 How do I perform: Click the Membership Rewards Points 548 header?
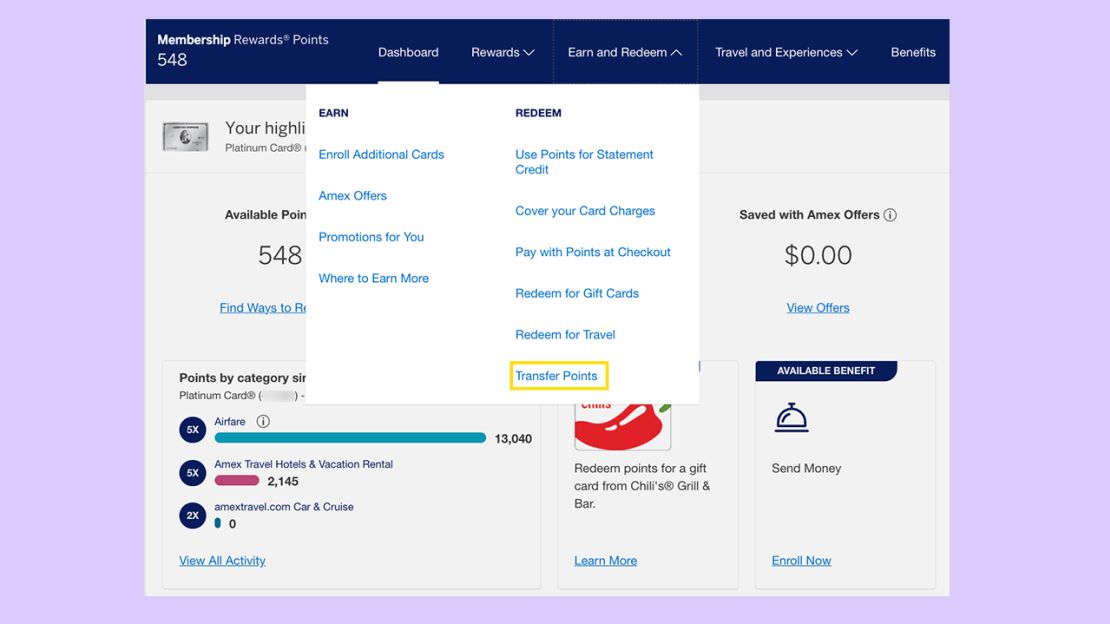pos(243,50)
